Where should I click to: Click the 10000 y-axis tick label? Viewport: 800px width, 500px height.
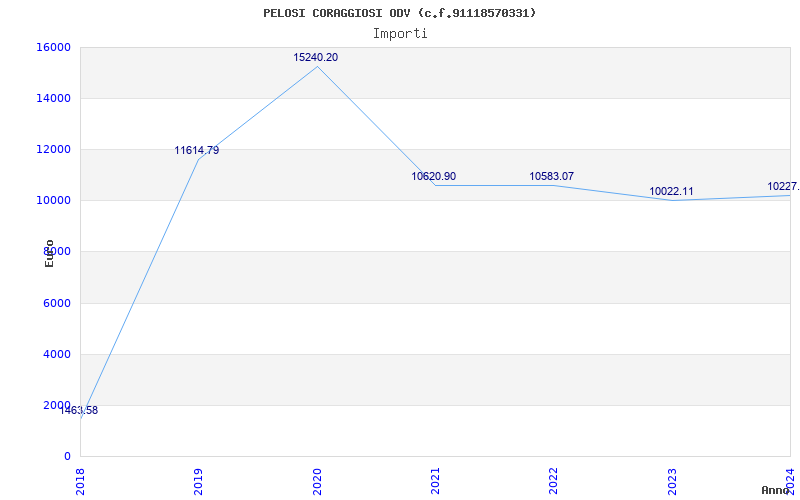click(x=53, y=201)
